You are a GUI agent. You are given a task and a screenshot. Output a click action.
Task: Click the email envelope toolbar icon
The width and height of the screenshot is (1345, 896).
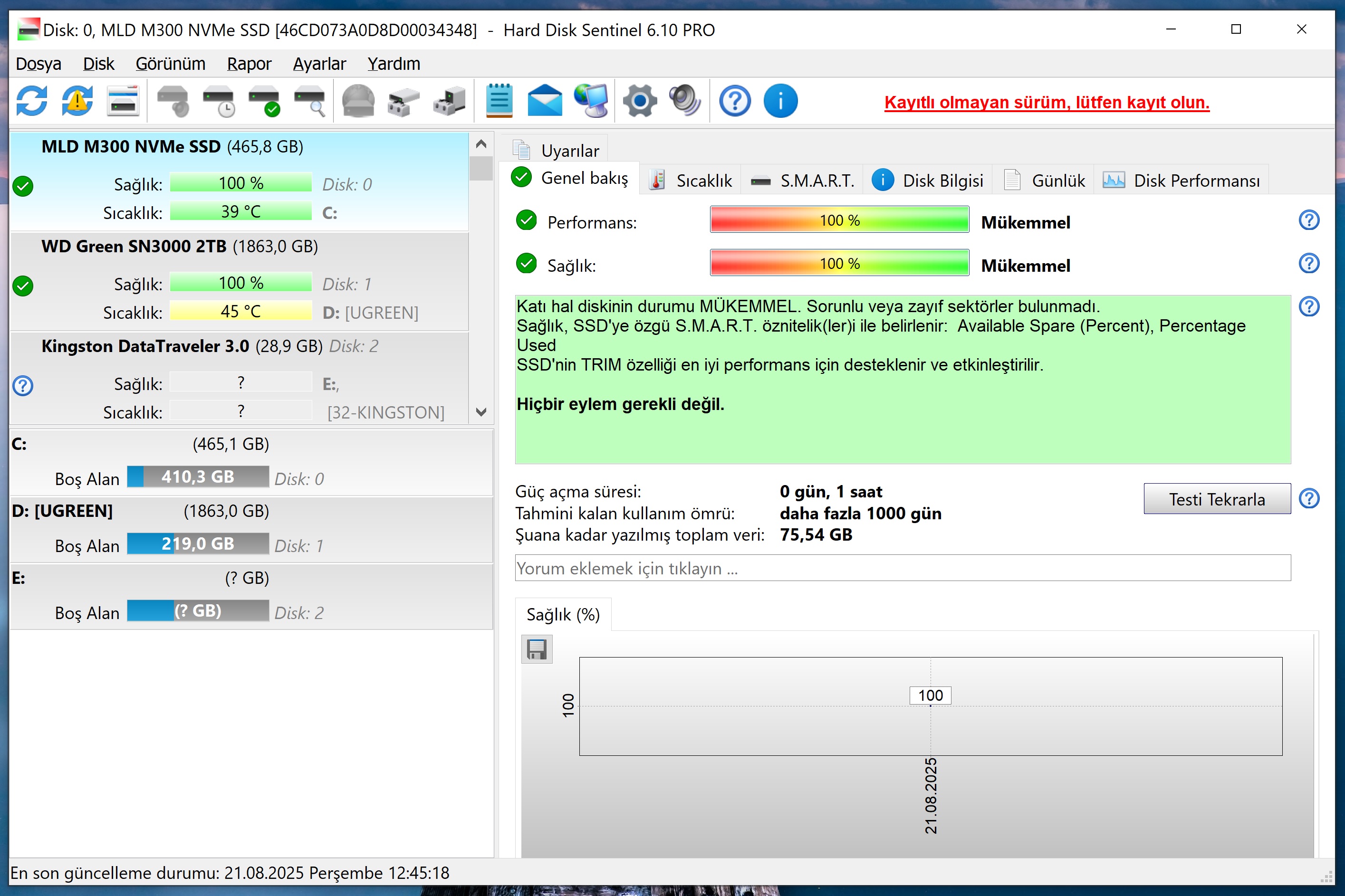click(544, 101)
